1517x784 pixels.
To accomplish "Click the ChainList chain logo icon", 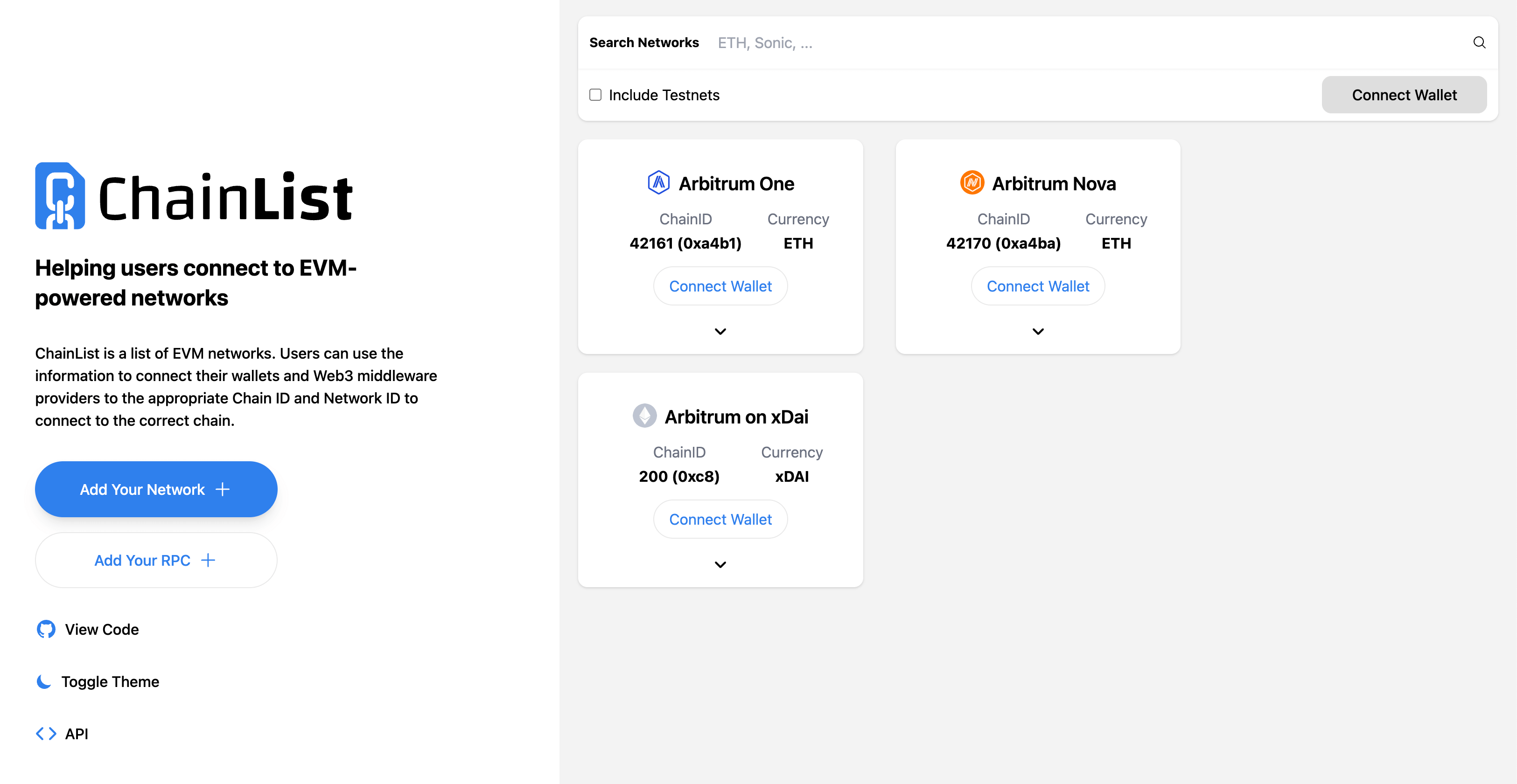I will (x=60, y=196).
